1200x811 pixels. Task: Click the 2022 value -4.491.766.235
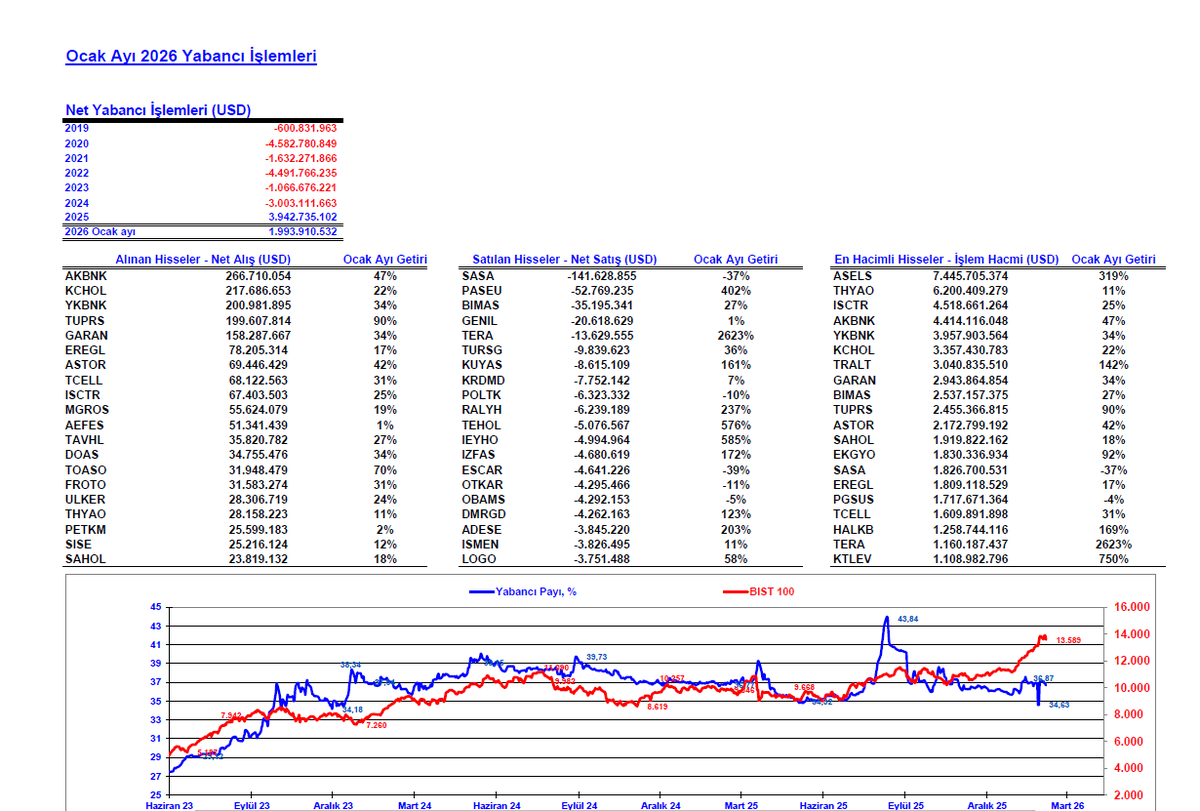pos(300,173)
